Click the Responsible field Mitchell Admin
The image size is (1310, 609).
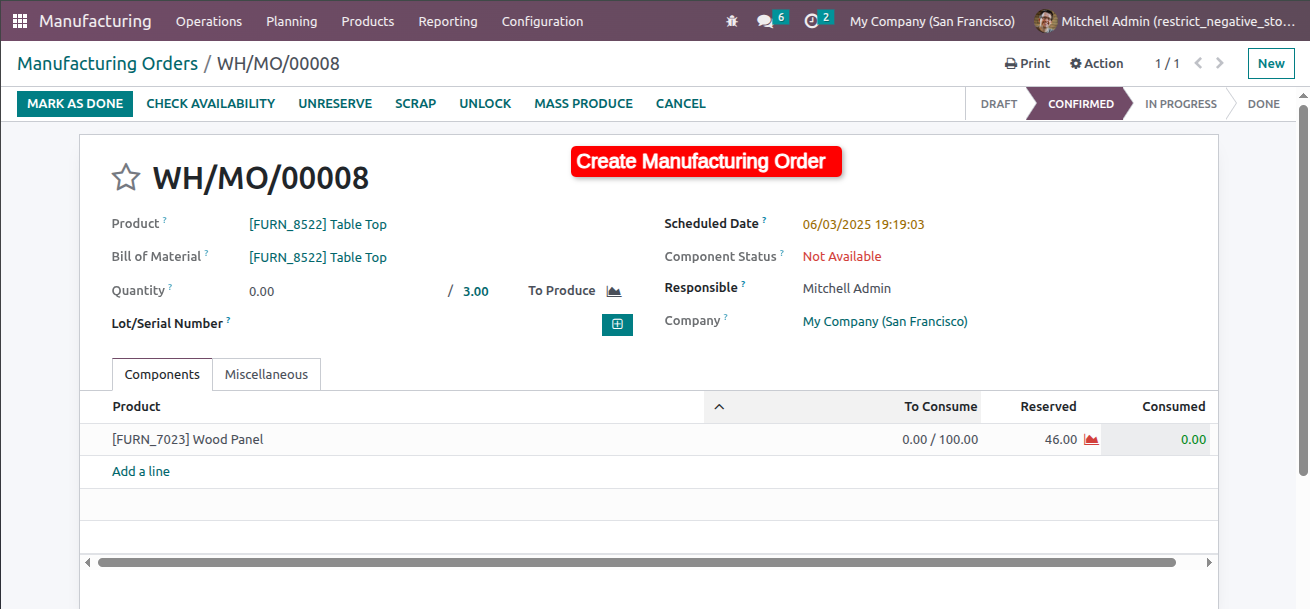(x=847, y=288)
